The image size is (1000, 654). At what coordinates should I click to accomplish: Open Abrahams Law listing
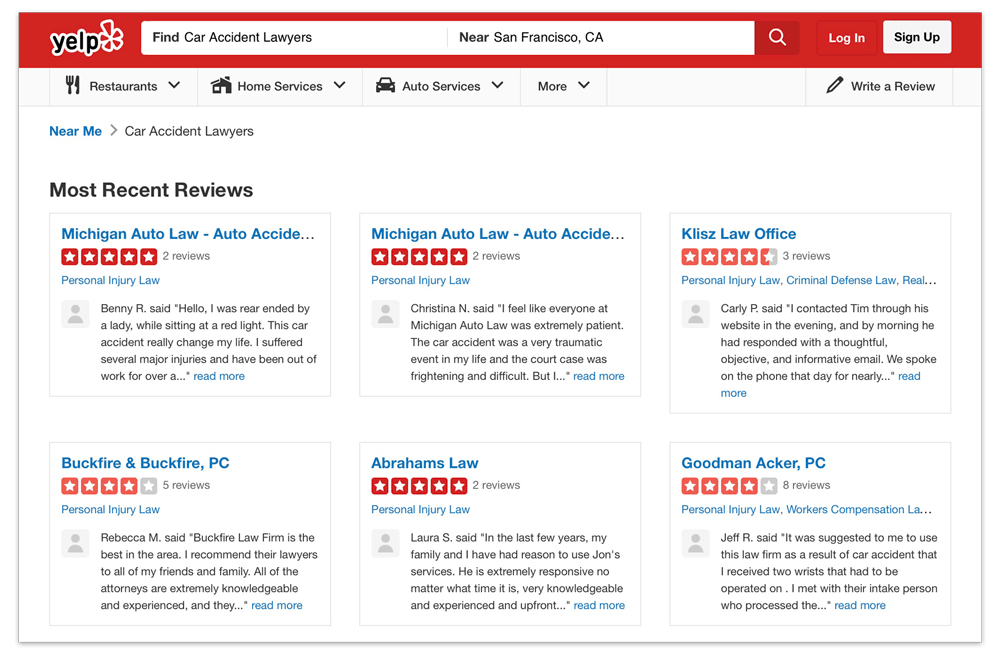[x=425, y=463]
